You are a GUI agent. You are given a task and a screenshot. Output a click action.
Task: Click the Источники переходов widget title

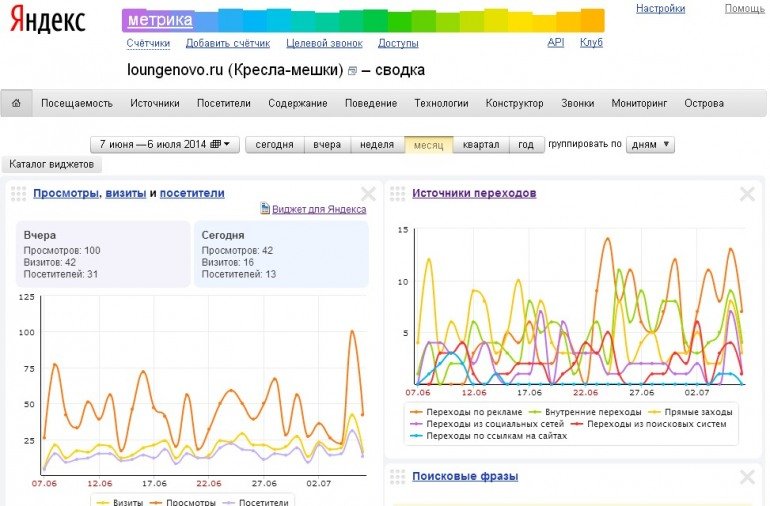[x=474, y=193]
